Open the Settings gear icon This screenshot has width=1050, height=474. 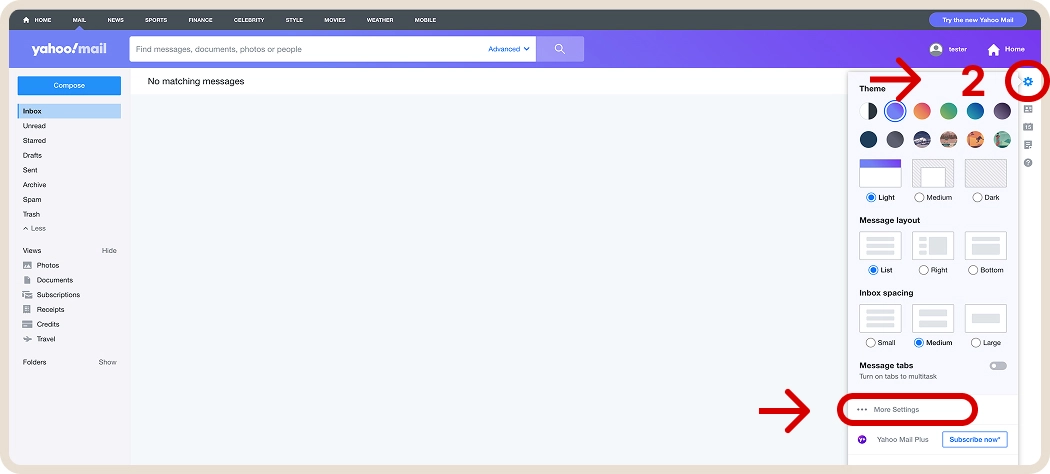coord(1028,82)
